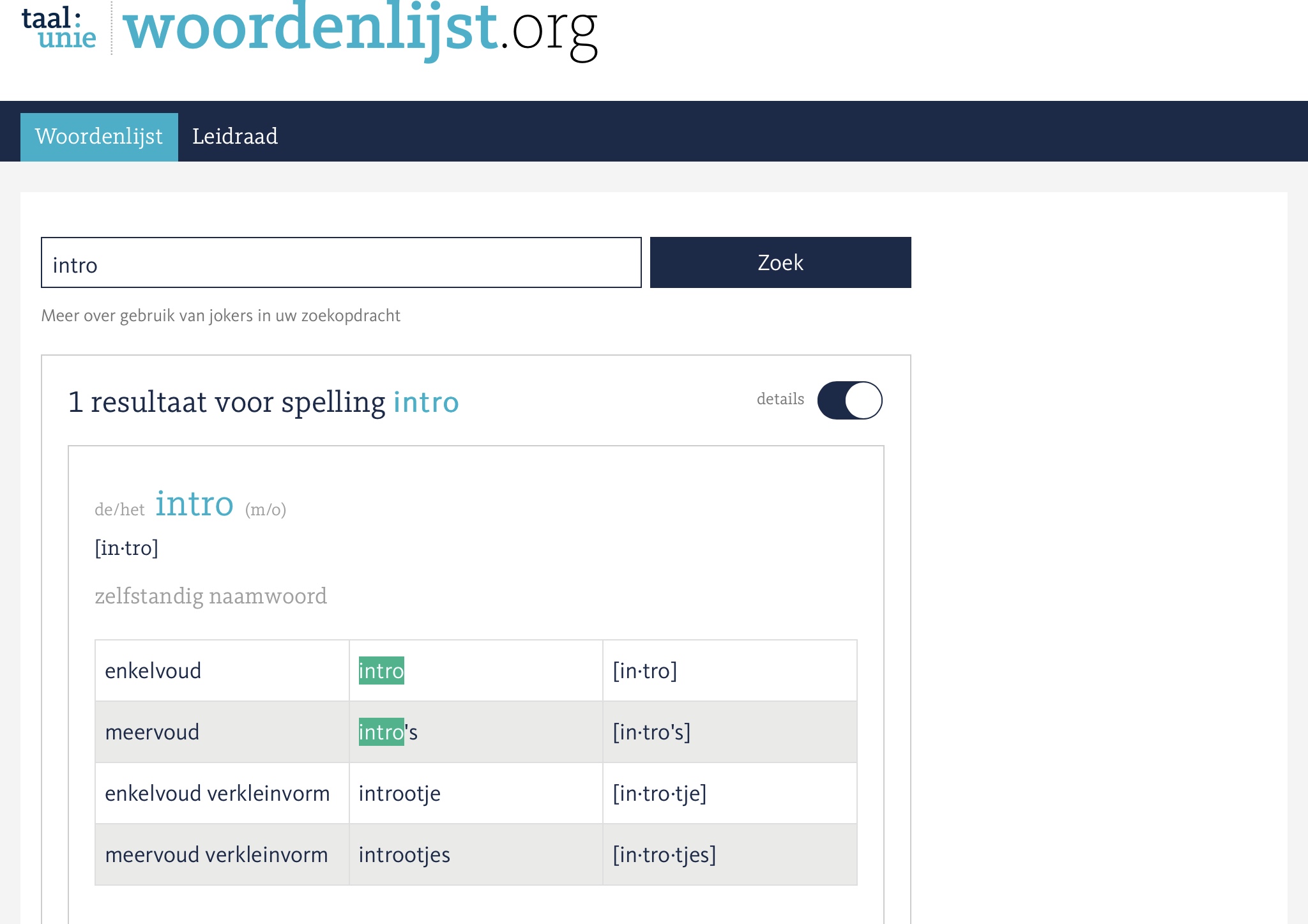The width and height of the screenshot is (1308, 924).
Task: Open the intro headword entry
Action: (x=194, y=504)
